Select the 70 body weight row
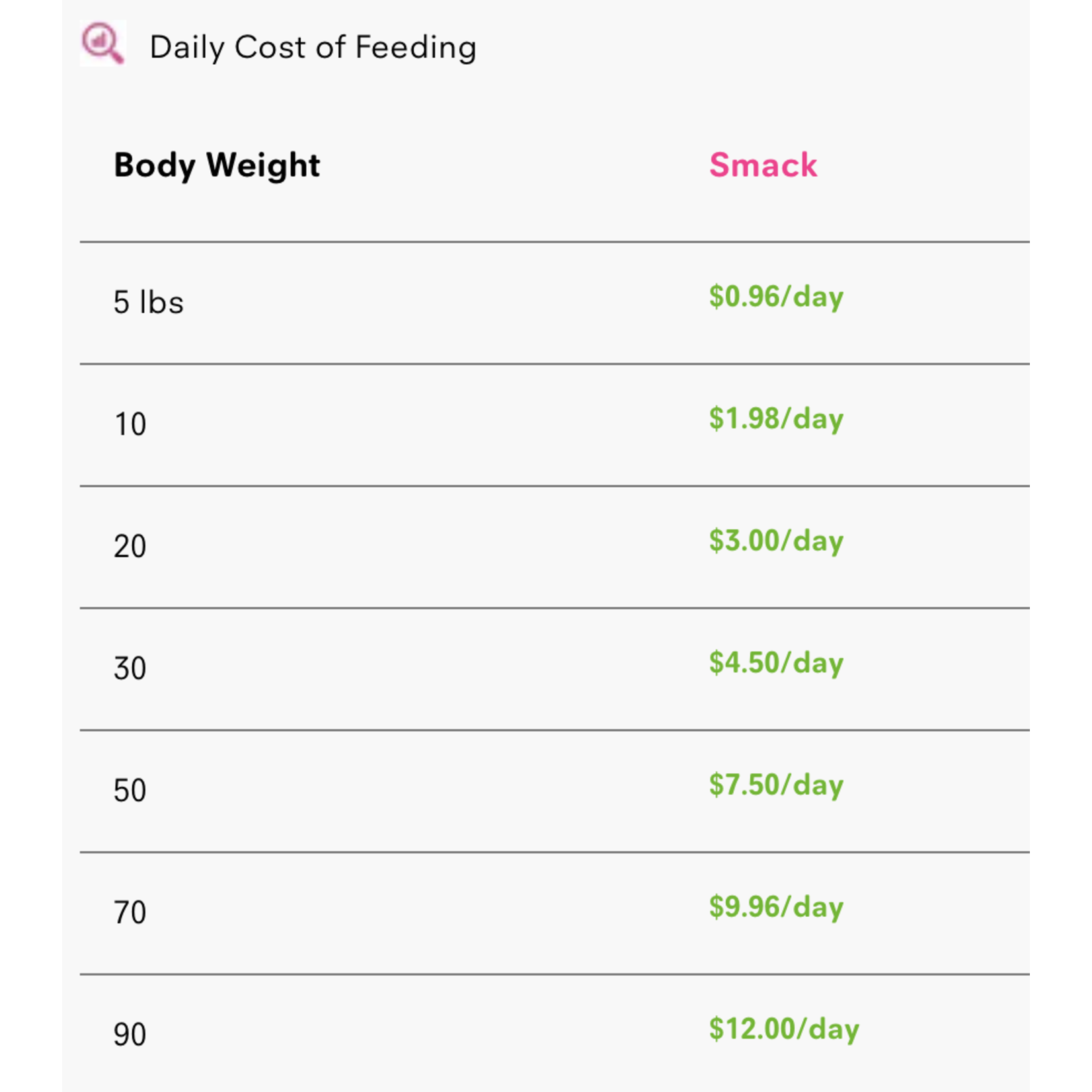Viewport: 1092px width, 1092px height. tap(555, 914)
